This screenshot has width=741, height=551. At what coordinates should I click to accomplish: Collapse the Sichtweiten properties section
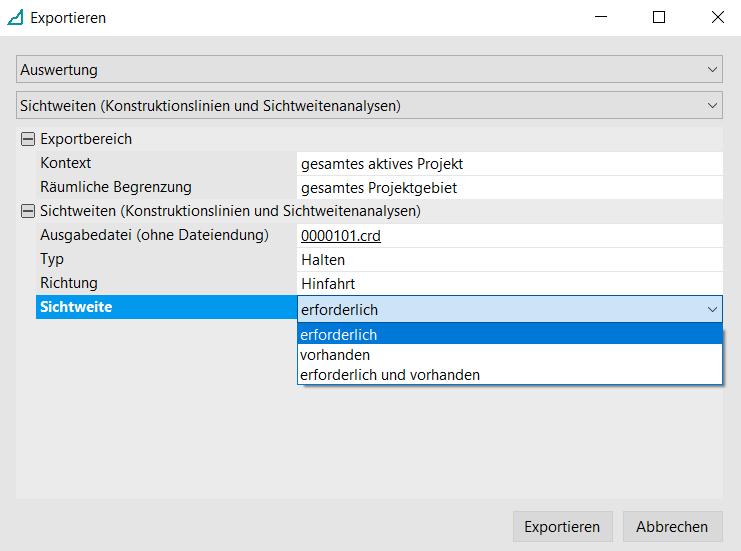pos(28,211)
